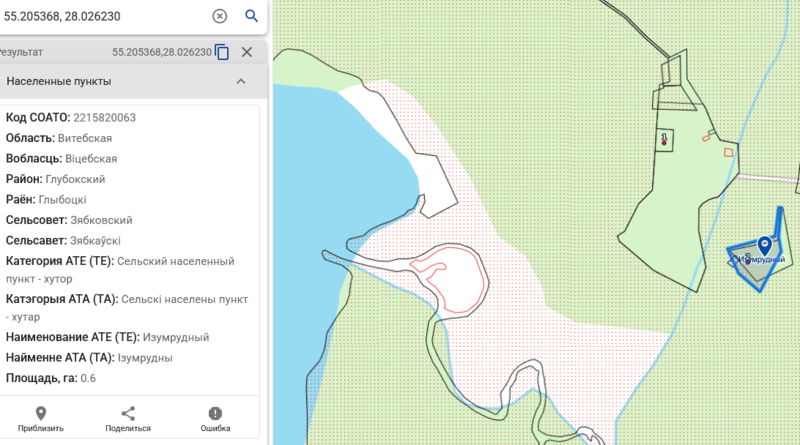This screenshot has height=445, width=800.
Task: Click the result coordinates text in header
Action: coord(161,52)
